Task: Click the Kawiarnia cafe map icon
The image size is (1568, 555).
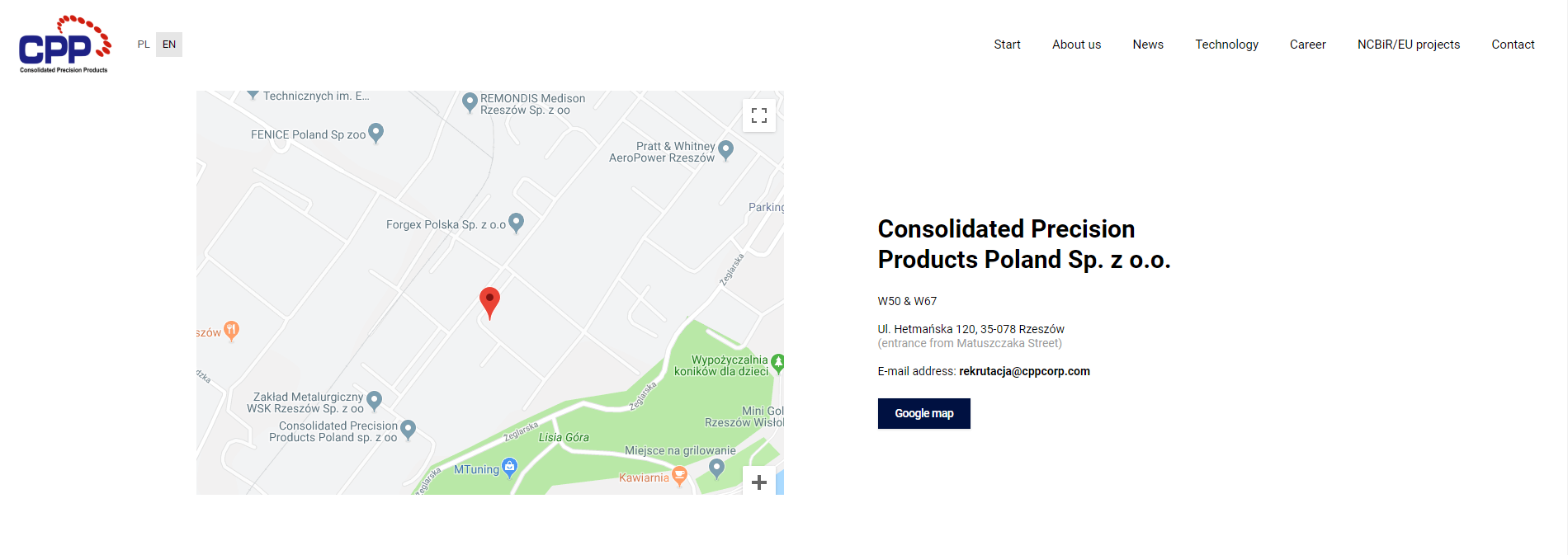Action: point(679,476)
